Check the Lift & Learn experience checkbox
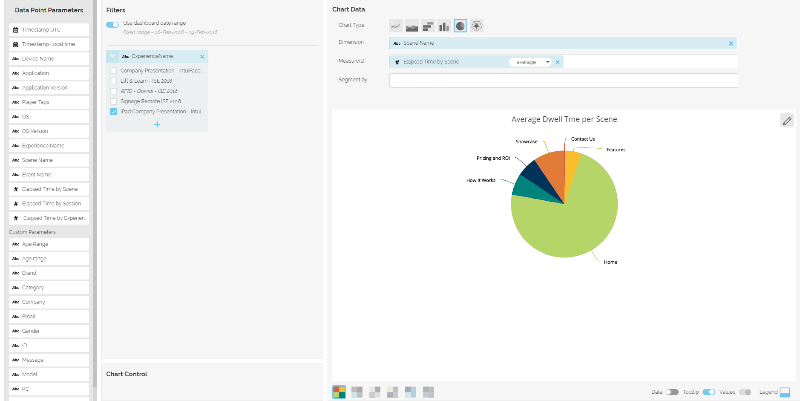Viewport: 800px width, 401px height. point(114,81)
